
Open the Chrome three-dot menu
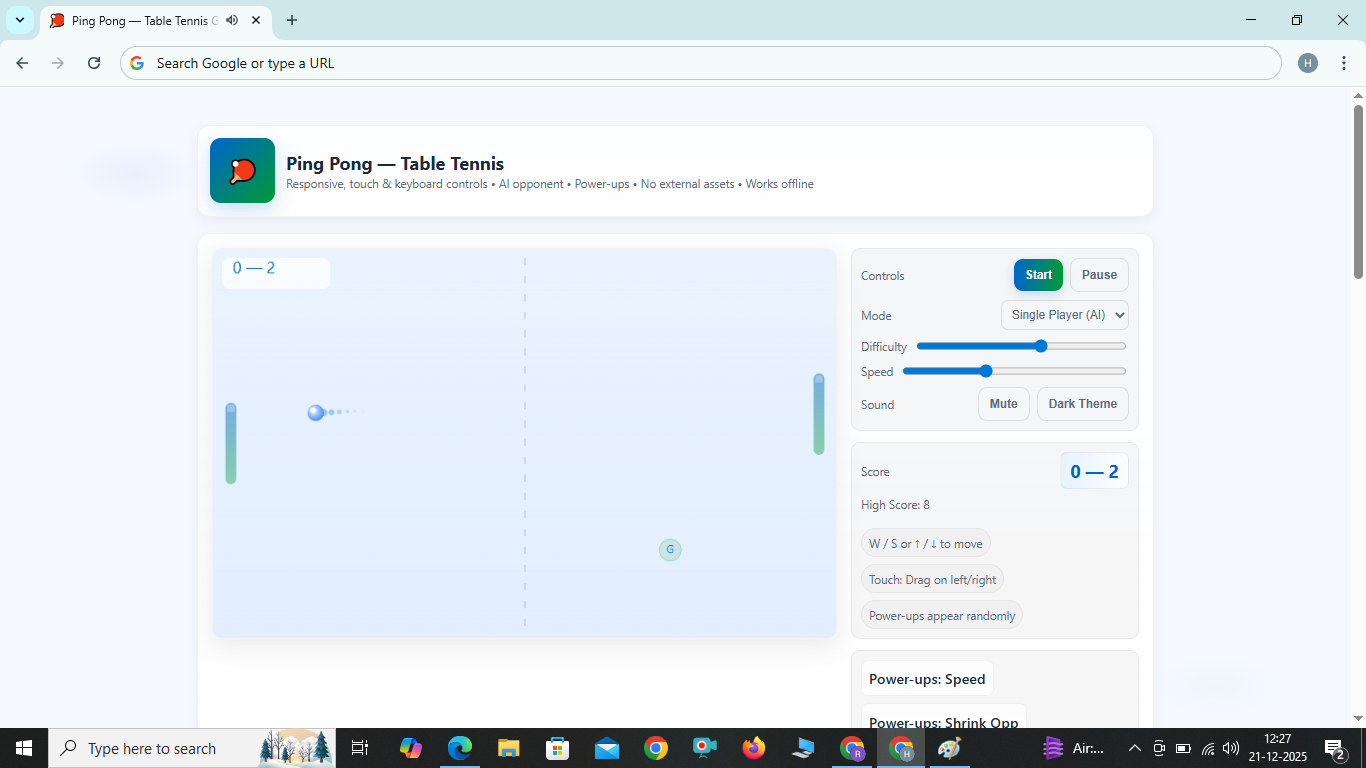click(x=1342, y=63)
